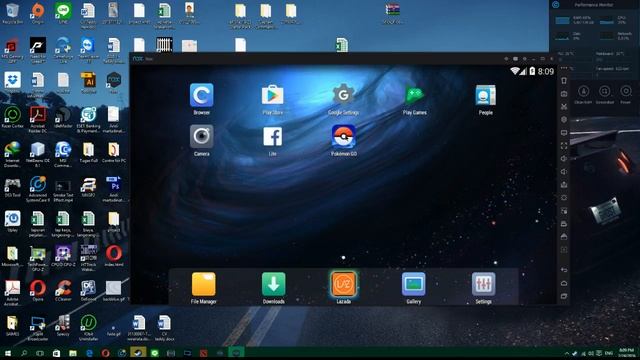Show hidden system tray icons
The width and height of the screenshot is (640, 360).
(x=567, y=353)
